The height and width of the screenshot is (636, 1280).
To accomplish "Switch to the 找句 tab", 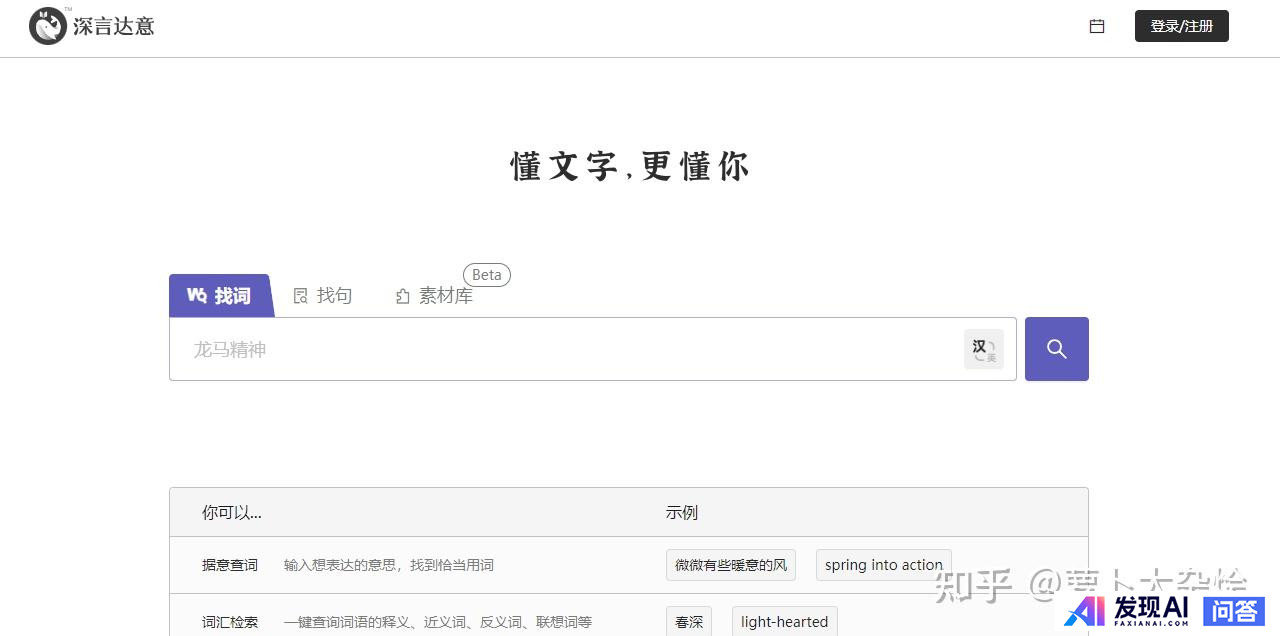I will tap(323, 296).
